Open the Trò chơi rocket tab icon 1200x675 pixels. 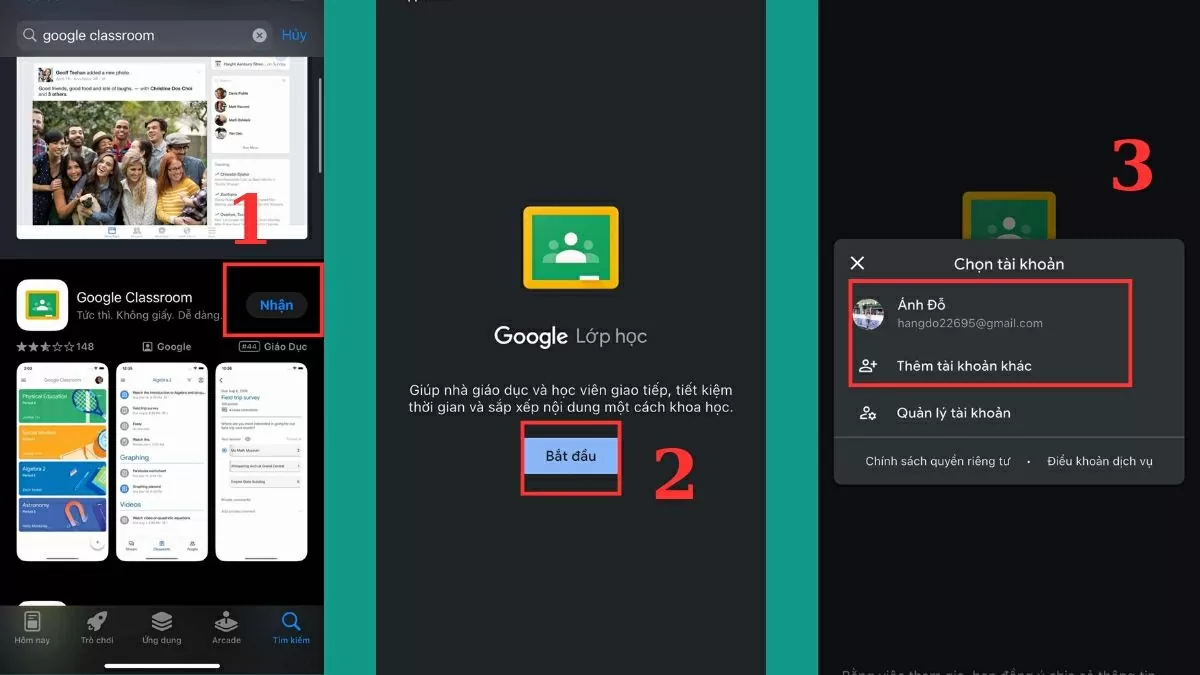[x=97, y=620]
